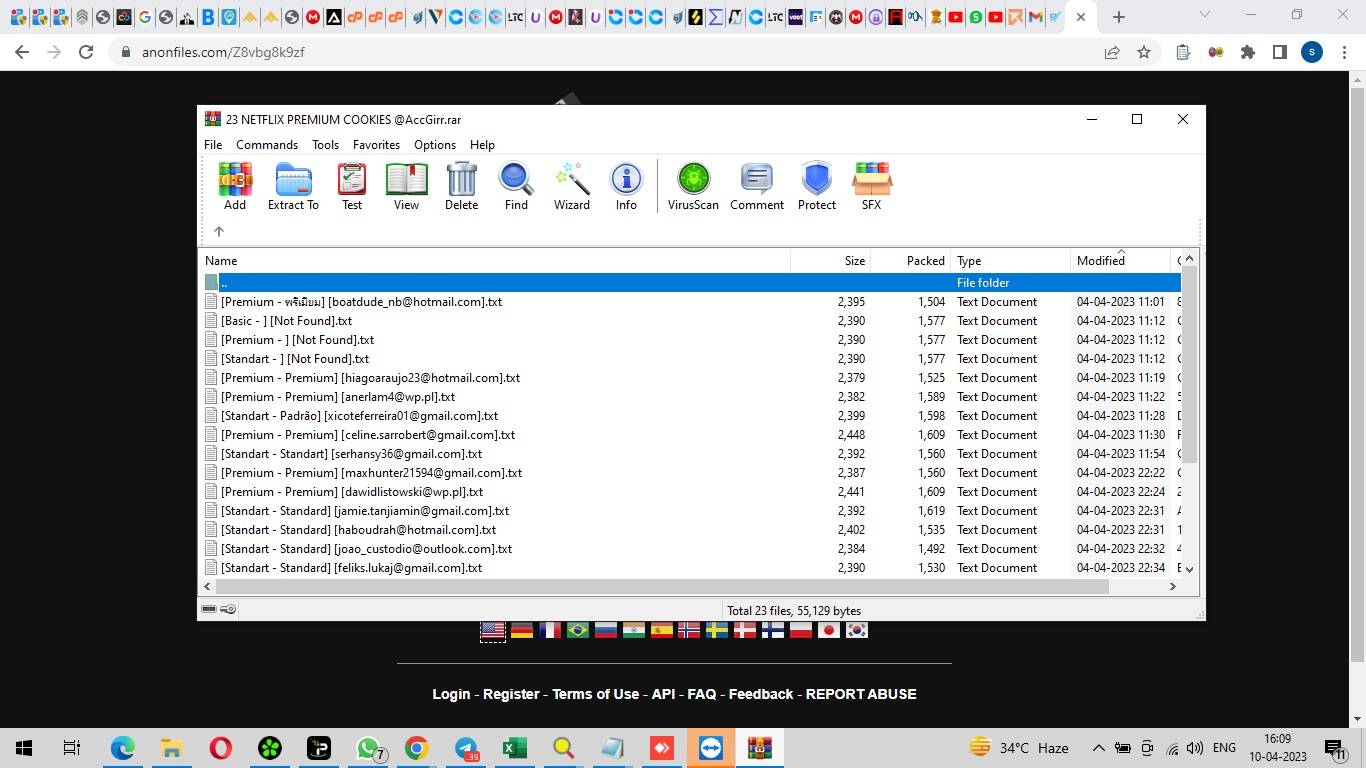Open the tab search dropdown chevron
This screenshot has width=1366, height=768.
click(x=1205, y=15)
